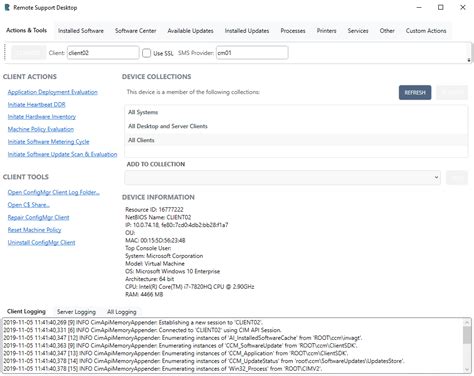Enable the Use SSL checkbox
474x376 pixels.
[146, 53]
